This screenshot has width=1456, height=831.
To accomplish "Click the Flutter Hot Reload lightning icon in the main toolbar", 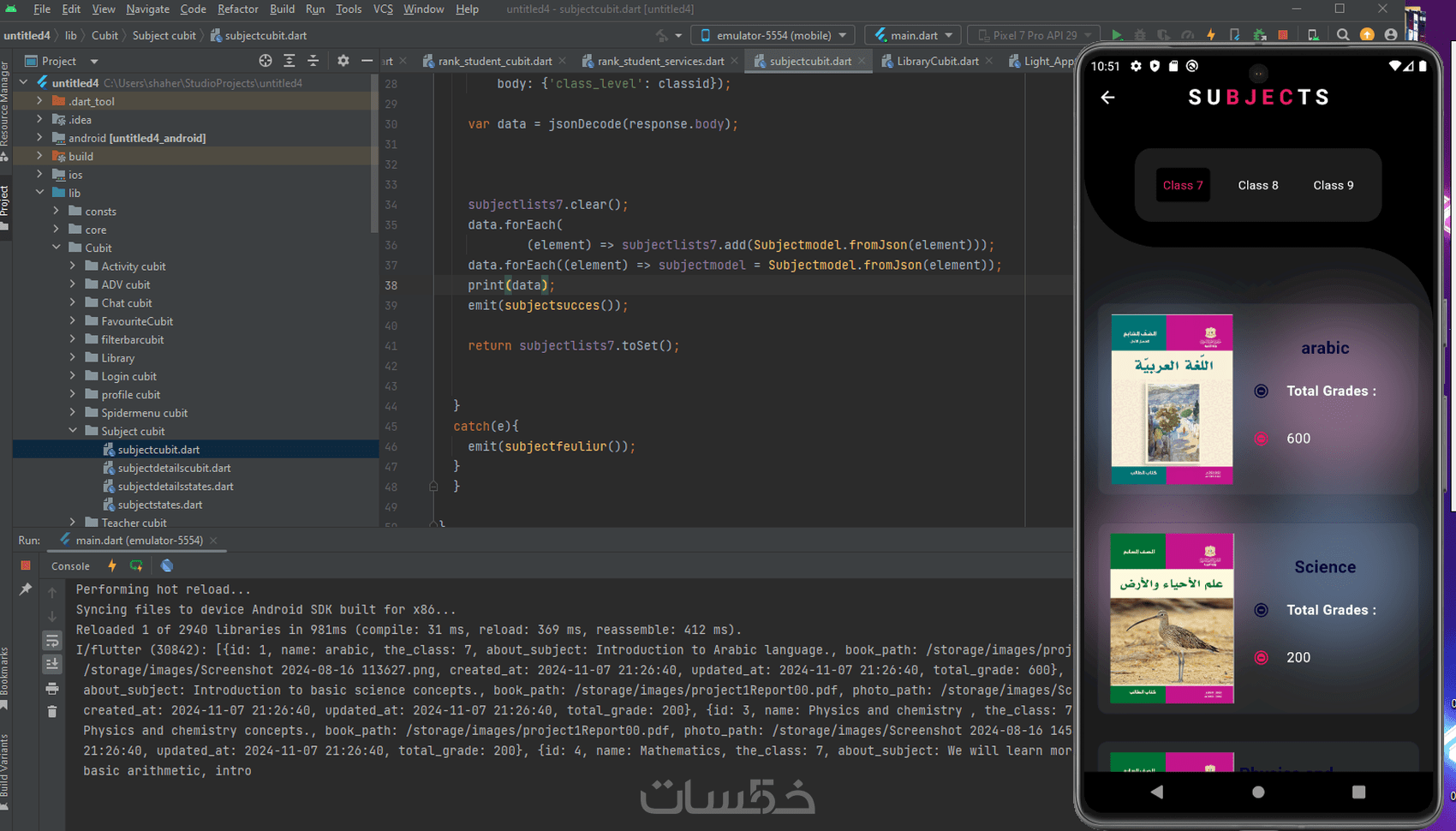I will point(1211,35).
